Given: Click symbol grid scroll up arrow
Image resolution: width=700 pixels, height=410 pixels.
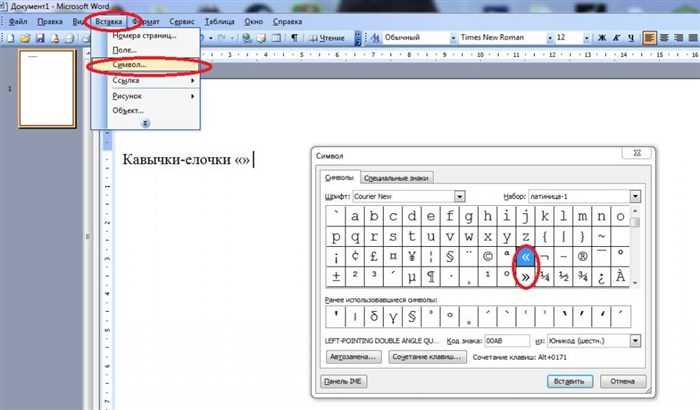Looking at the screenshot, I should pos(635,210).
